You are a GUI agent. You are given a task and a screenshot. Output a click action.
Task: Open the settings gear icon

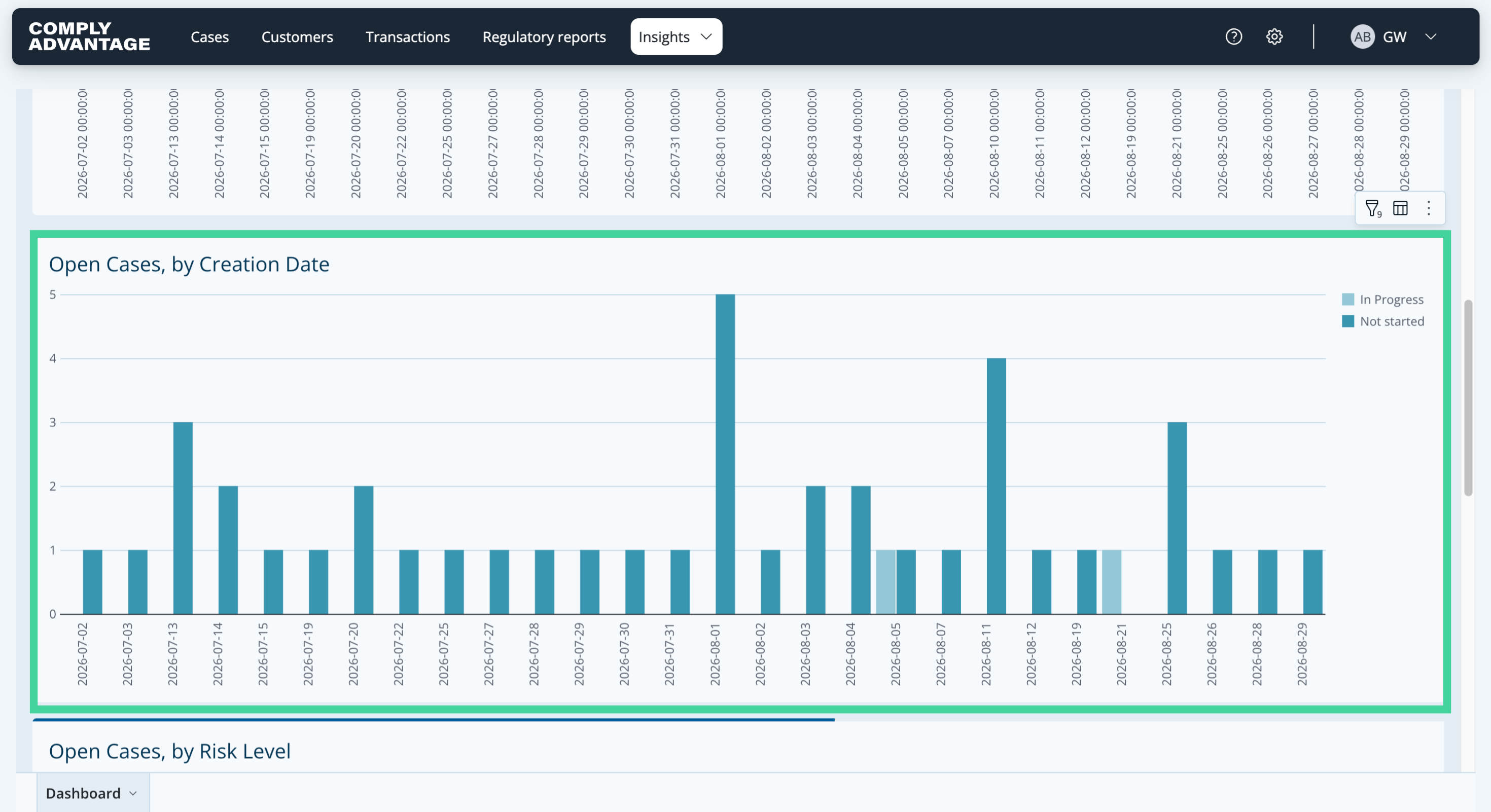[1274, 36]
